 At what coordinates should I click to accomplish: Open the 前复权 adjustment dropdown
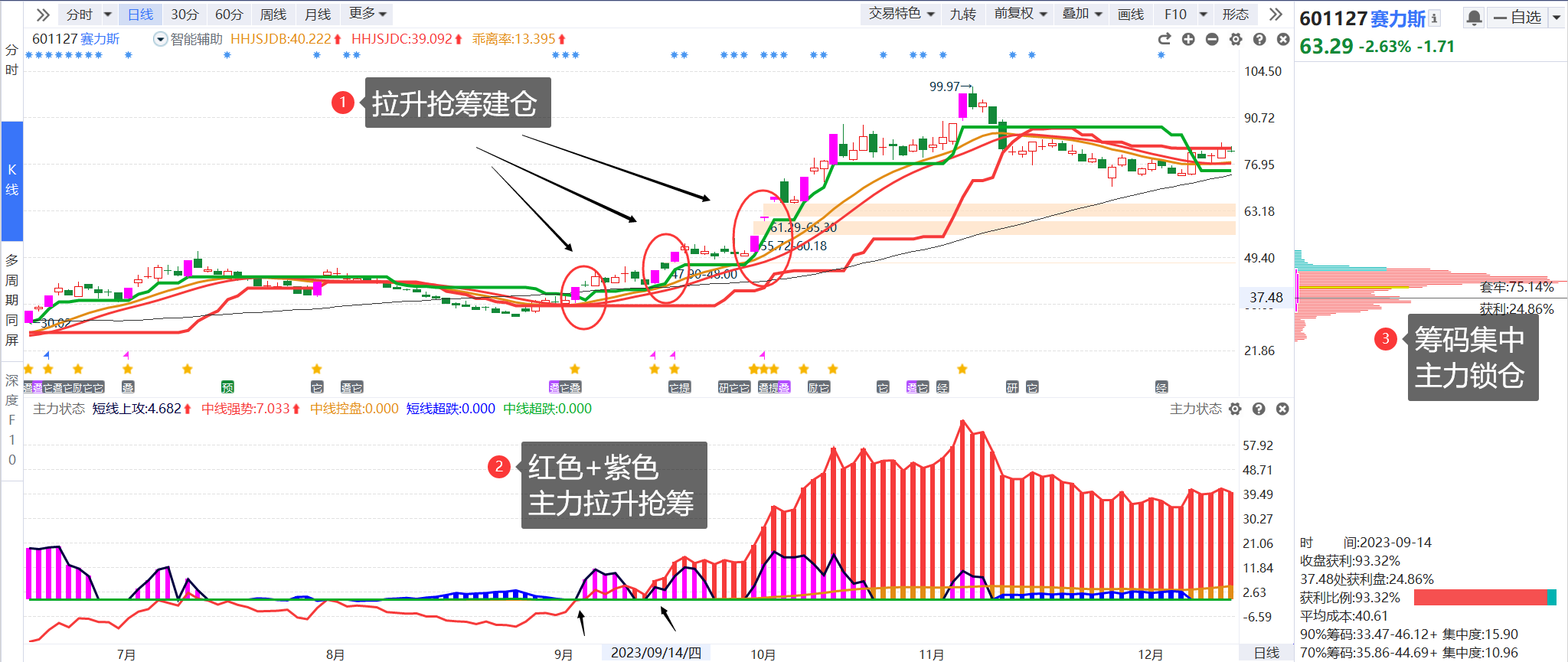tap(1021, 14)
